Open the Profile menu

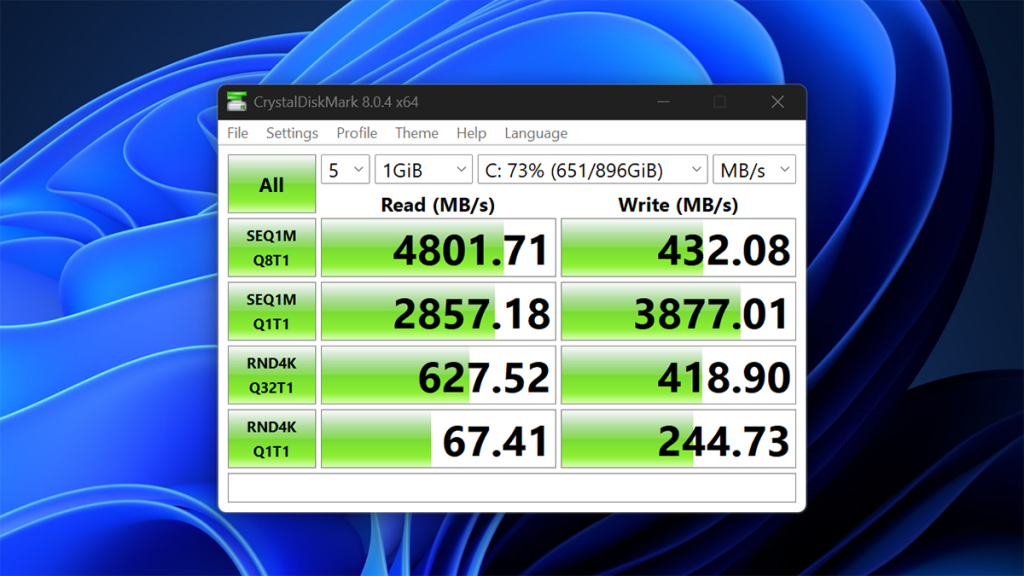356,133
